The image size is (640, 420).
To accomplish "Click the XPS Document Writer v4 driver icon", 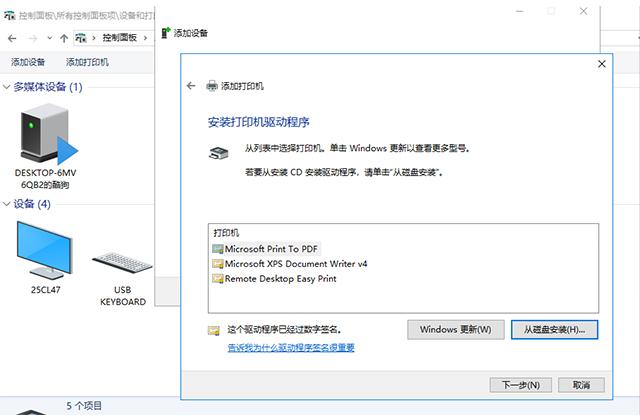I will pyautogui.click(x=218, y=264).
